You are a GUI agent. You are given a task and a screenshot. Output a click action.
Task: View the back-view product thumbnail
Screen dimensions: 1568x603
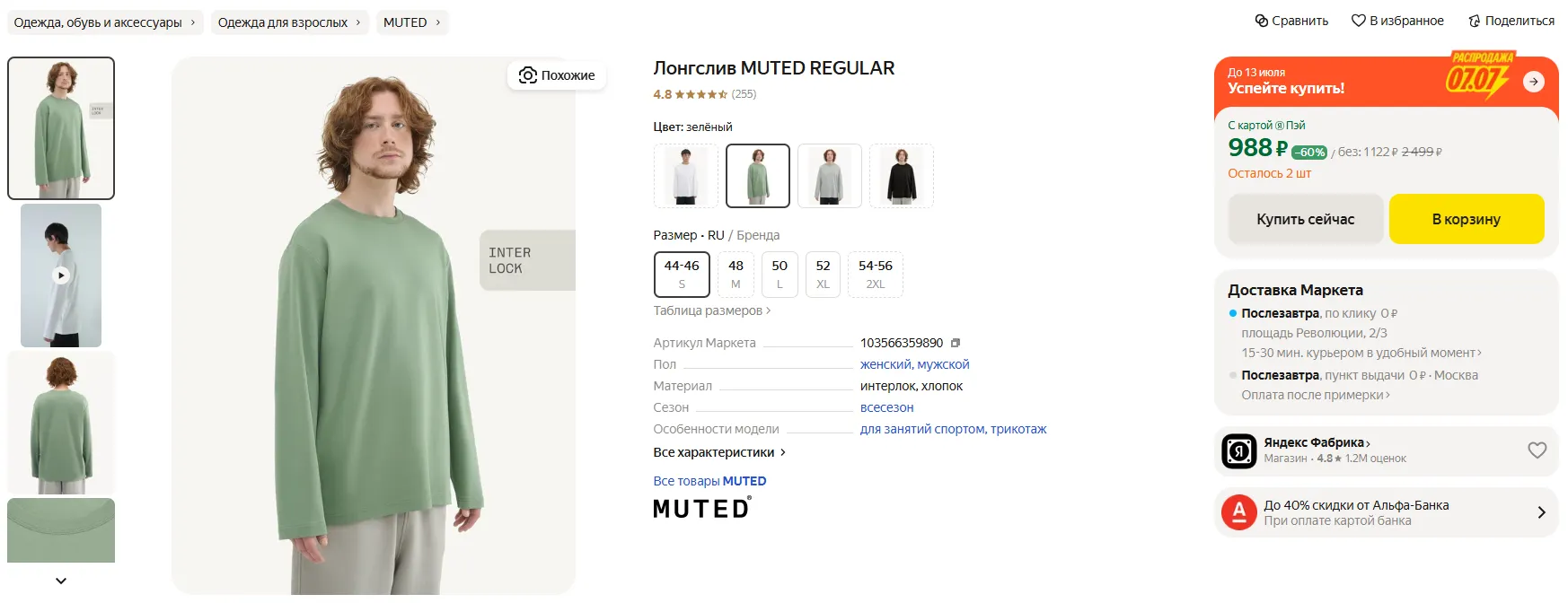coord(61,423)
